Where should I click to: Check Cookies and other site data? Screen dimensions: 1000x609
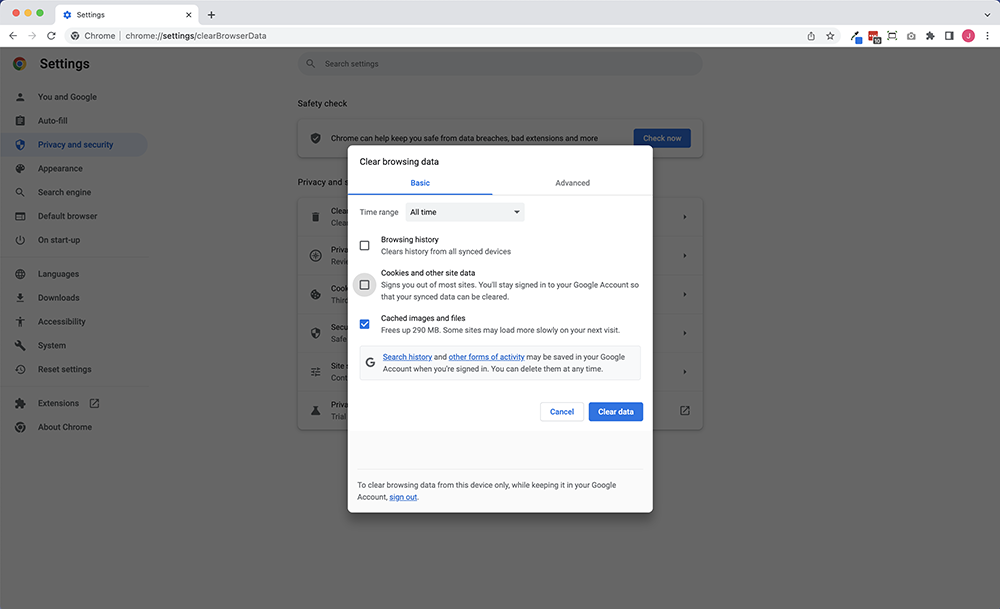click(x=364, y=284)
